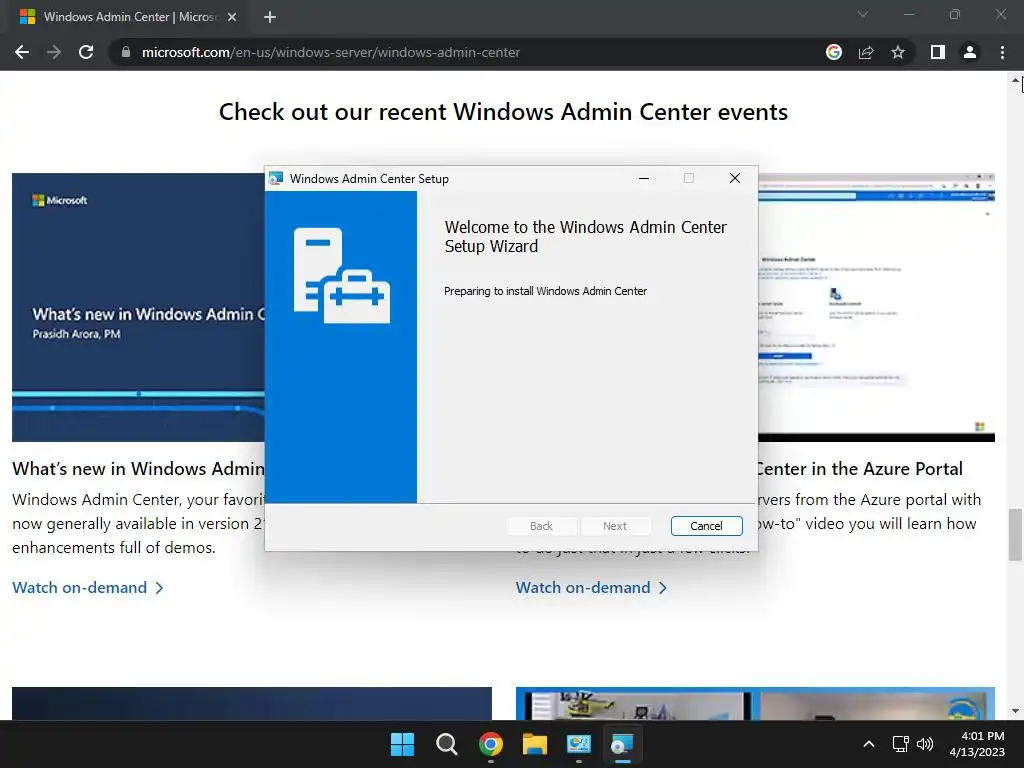This screenshot has width=1024, height=768.
Task: Click Cancel in the Setup wizard
Action: click(707, 526)
